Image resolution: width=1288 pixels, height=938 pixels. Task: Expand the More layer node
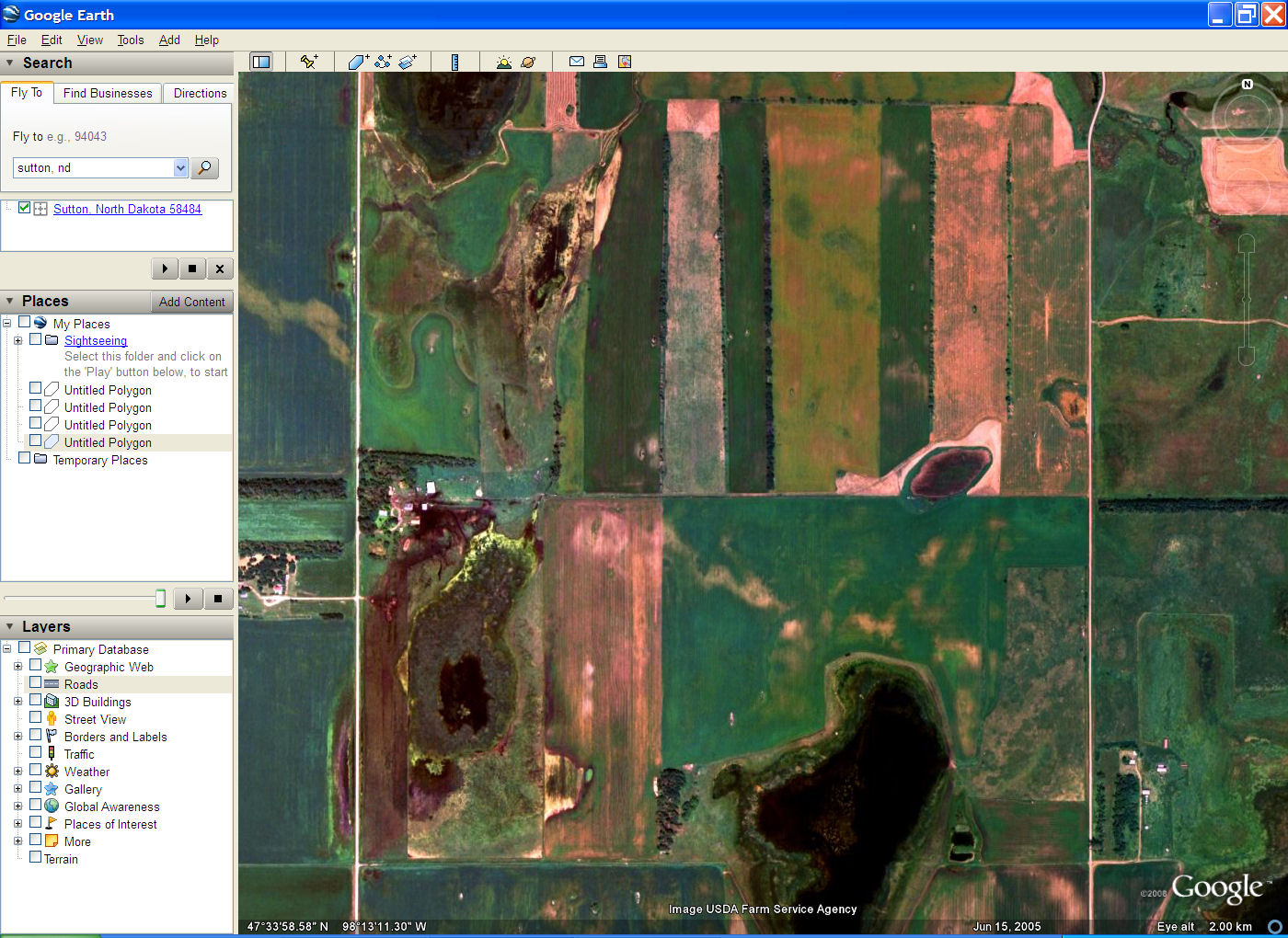(17, 841)
